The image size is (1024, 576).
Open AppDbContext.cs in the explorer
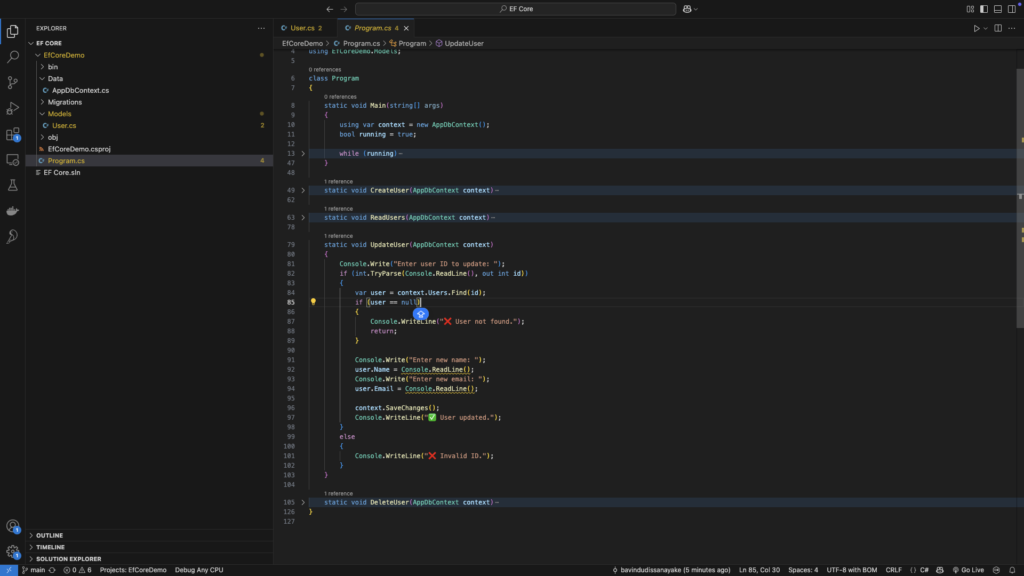coord(80,90)
